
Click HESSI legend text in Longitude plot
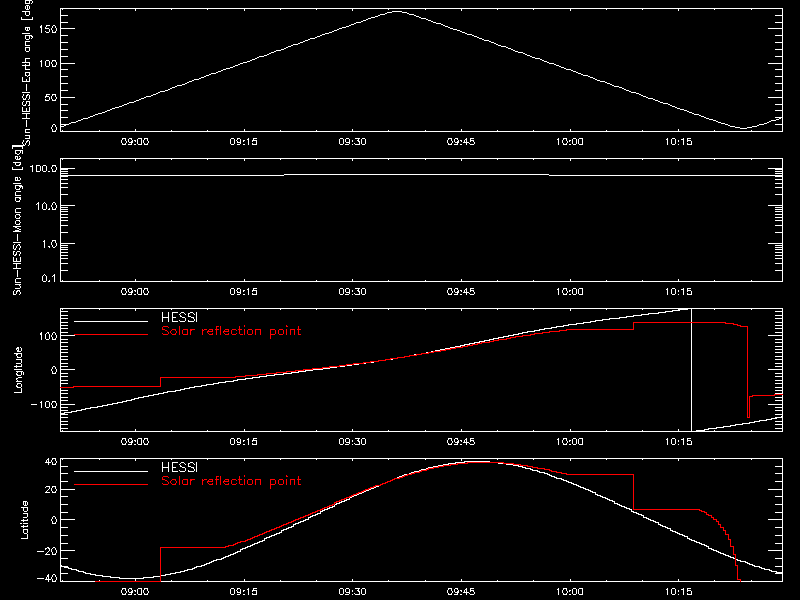pos(179,317)
